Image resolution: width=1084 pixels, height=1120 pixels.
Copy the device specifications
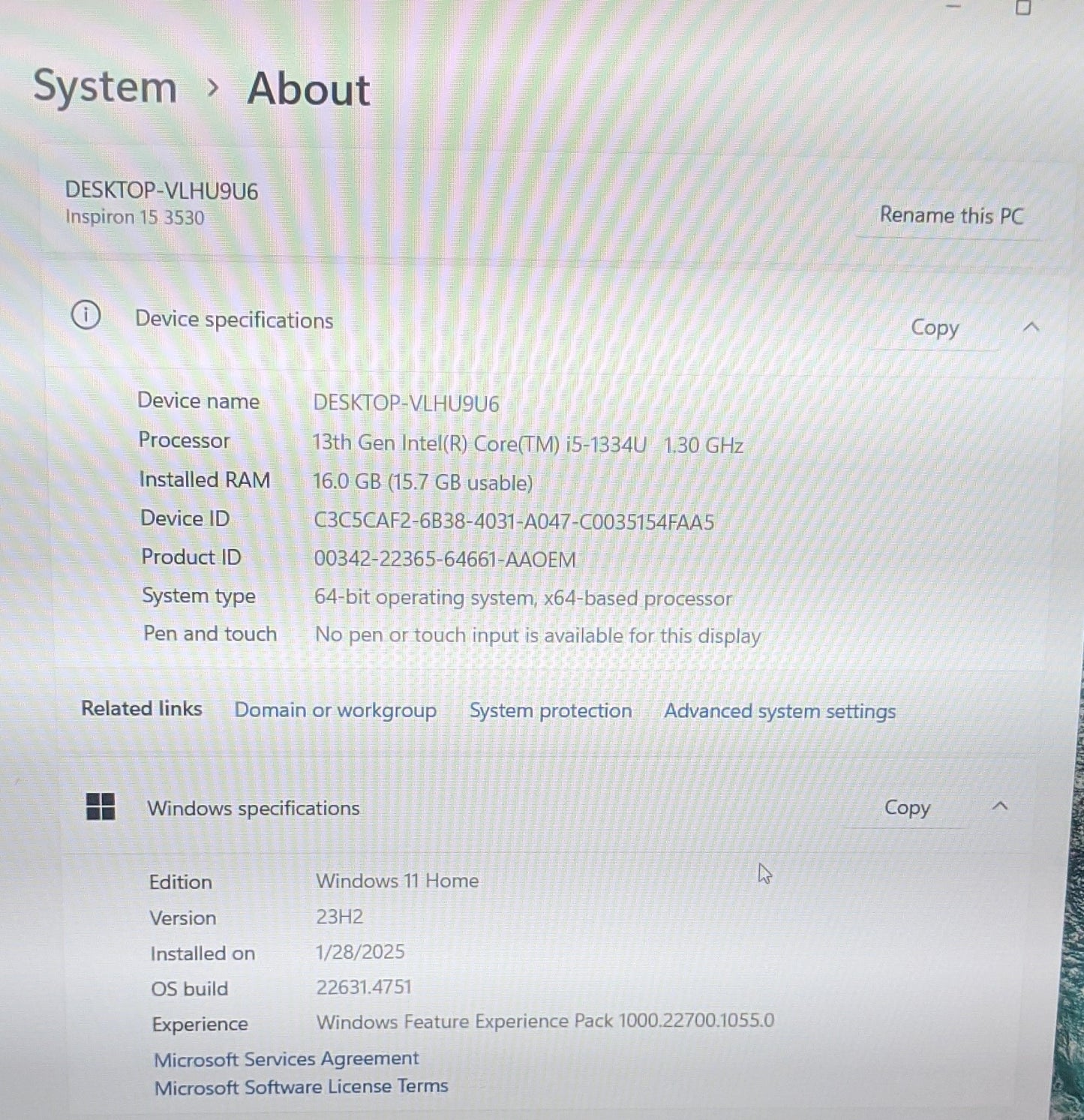935,328
